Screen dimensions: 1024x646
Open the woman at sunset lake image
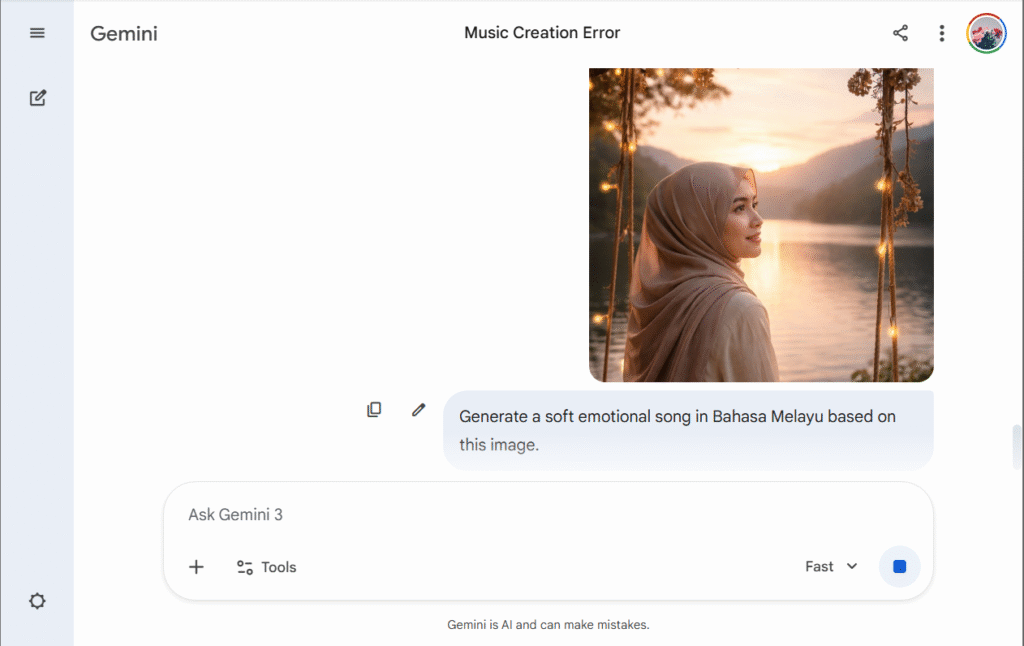pos(760,225)
